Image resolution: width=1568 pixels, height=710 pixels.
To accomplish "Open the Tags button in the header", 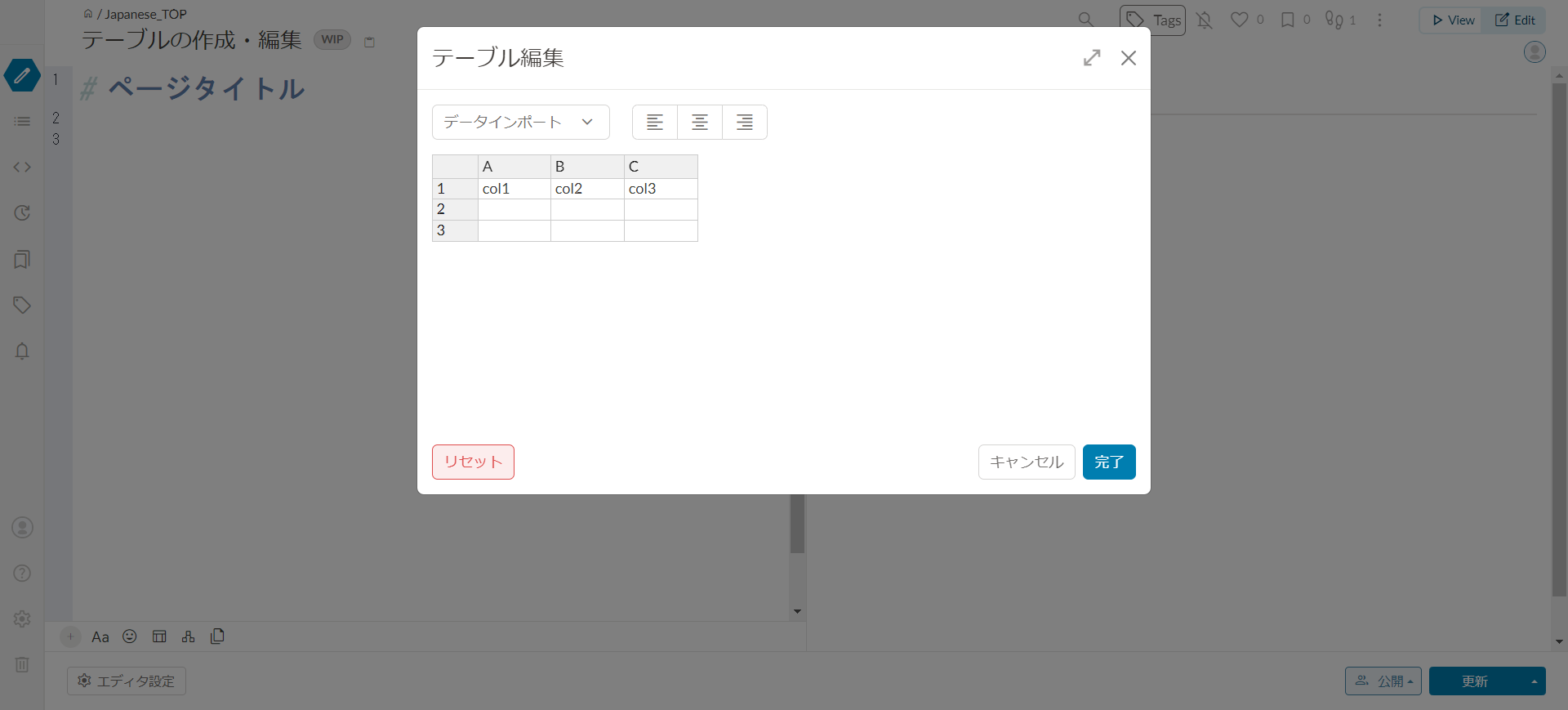I will point(1152,20).
